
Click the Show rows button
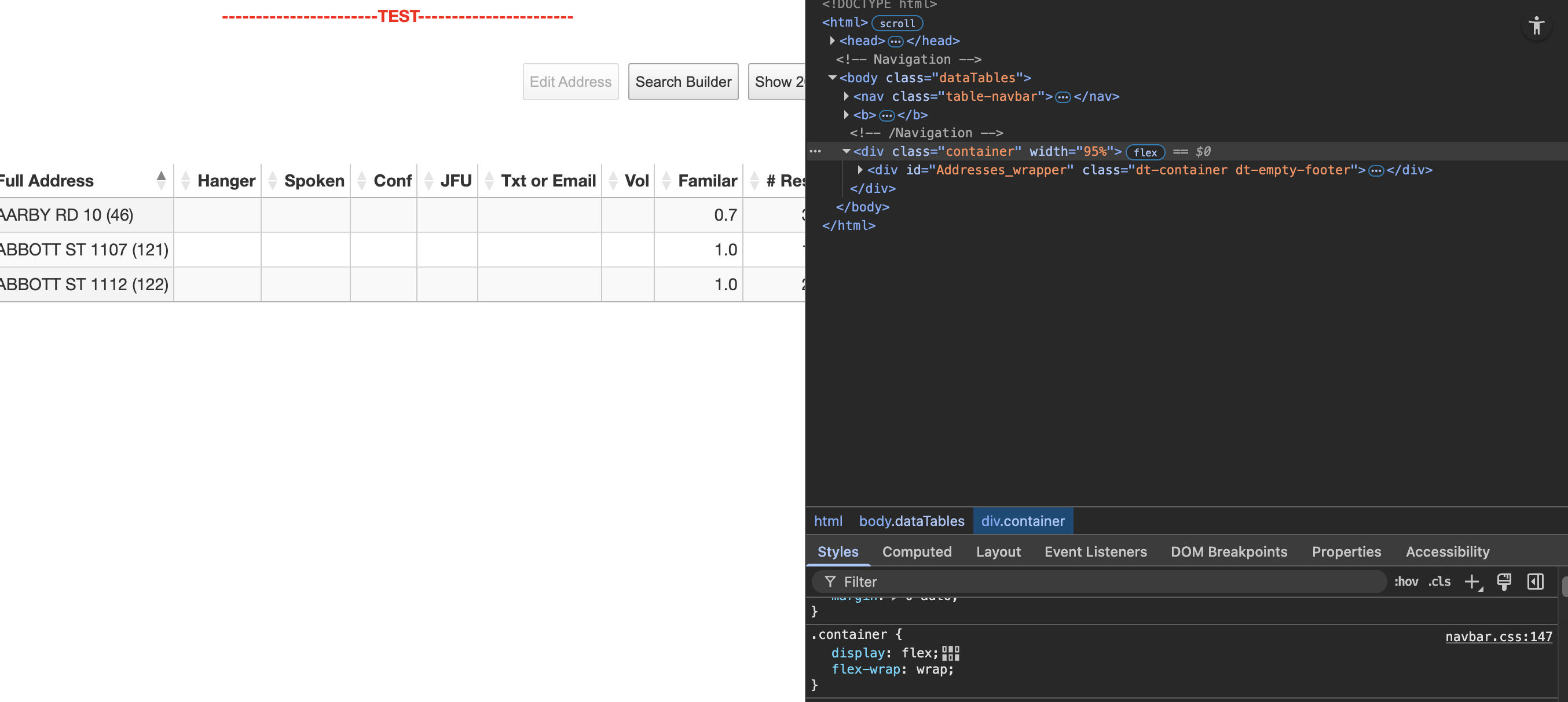click(776, 82)
